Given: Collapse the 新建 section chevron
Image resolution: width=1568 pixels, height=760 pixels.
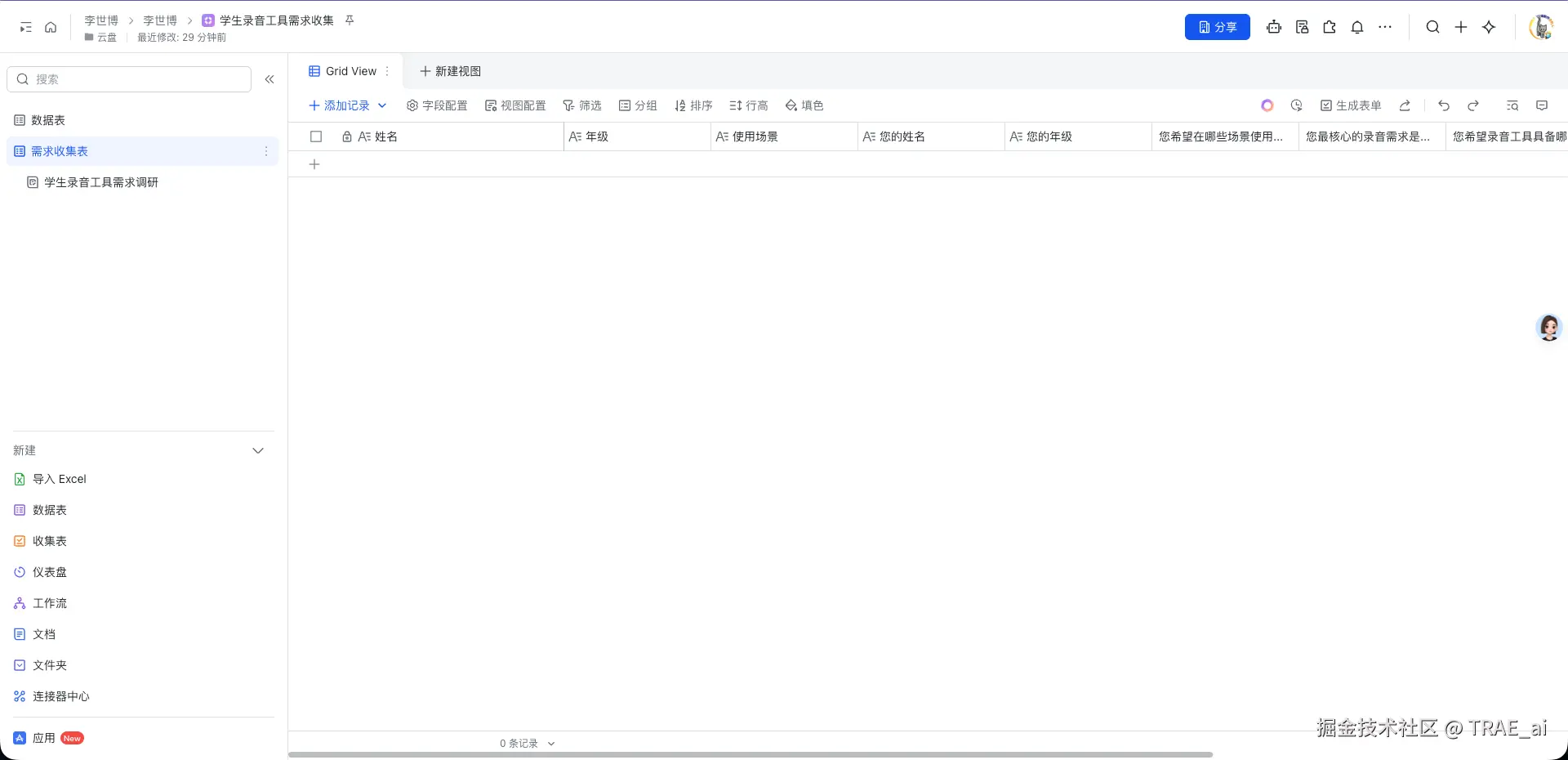Looking at the screenshot, I should (258, 450).
